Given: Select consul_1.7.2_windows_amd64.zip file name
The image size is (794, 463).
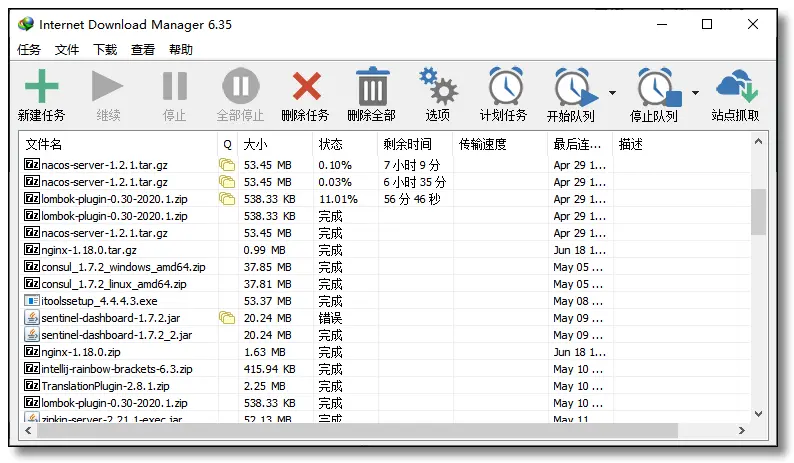Looking at the screenshot, I should pyautogui.click(x=124, y=267).
